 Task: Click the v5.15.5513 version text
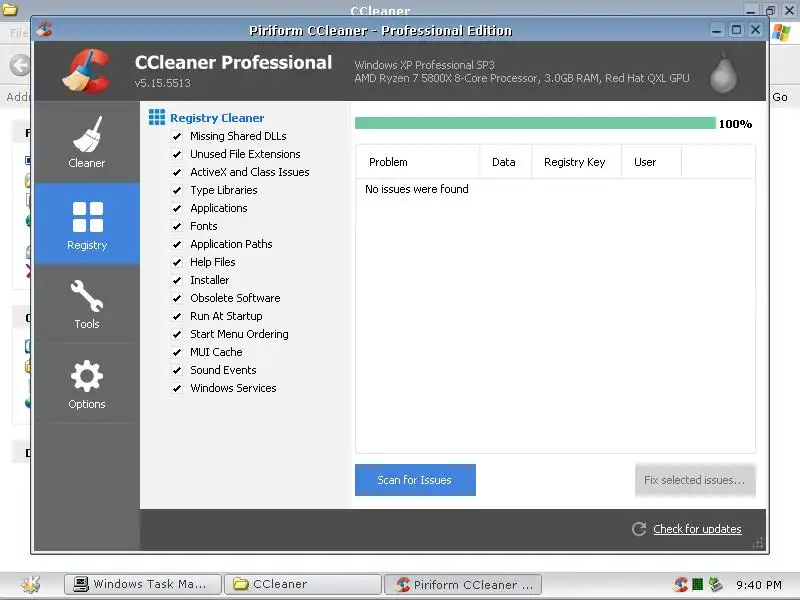pos(163,83)
